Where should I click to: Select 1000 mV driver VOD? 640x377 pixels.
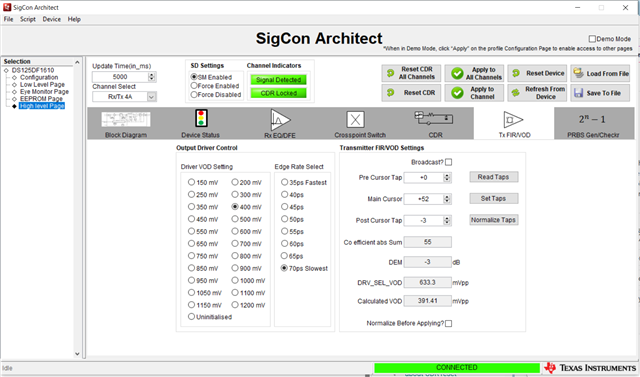click(235, 280)
